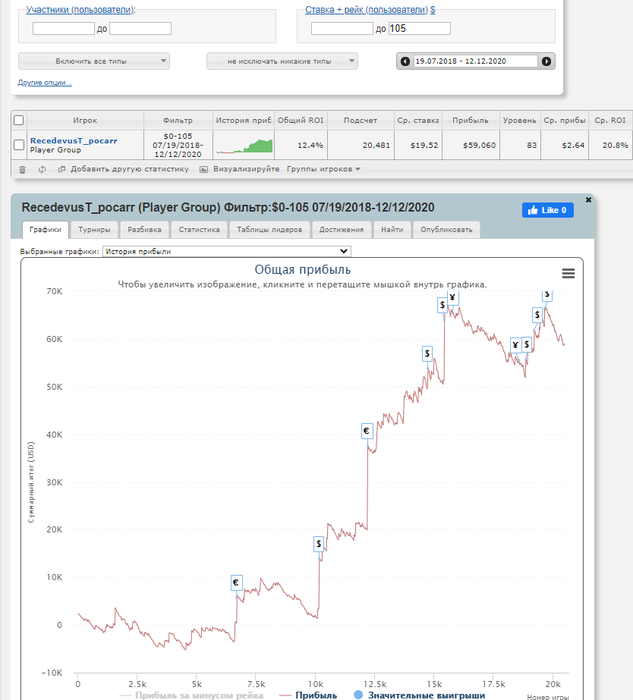Click the refresh icon below player table
Viewport: 633px width, 700px height.
(42, 169)
